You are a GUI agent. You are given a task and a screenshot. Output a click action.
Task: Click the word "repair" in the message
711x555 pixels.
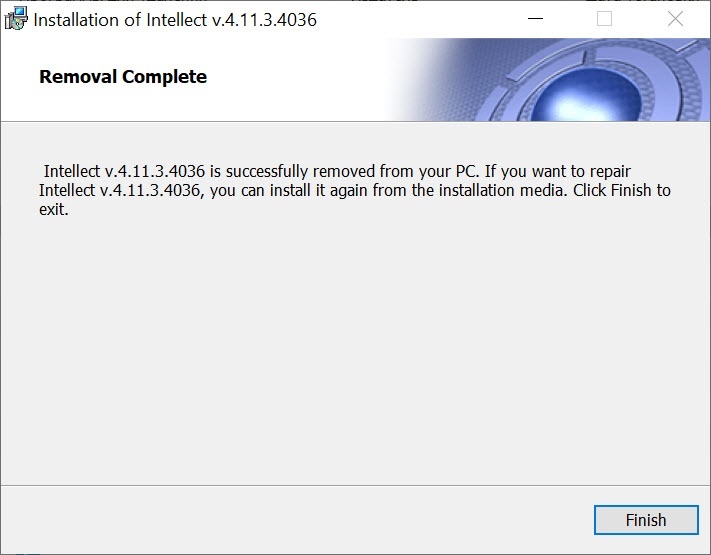coord(610,171)
